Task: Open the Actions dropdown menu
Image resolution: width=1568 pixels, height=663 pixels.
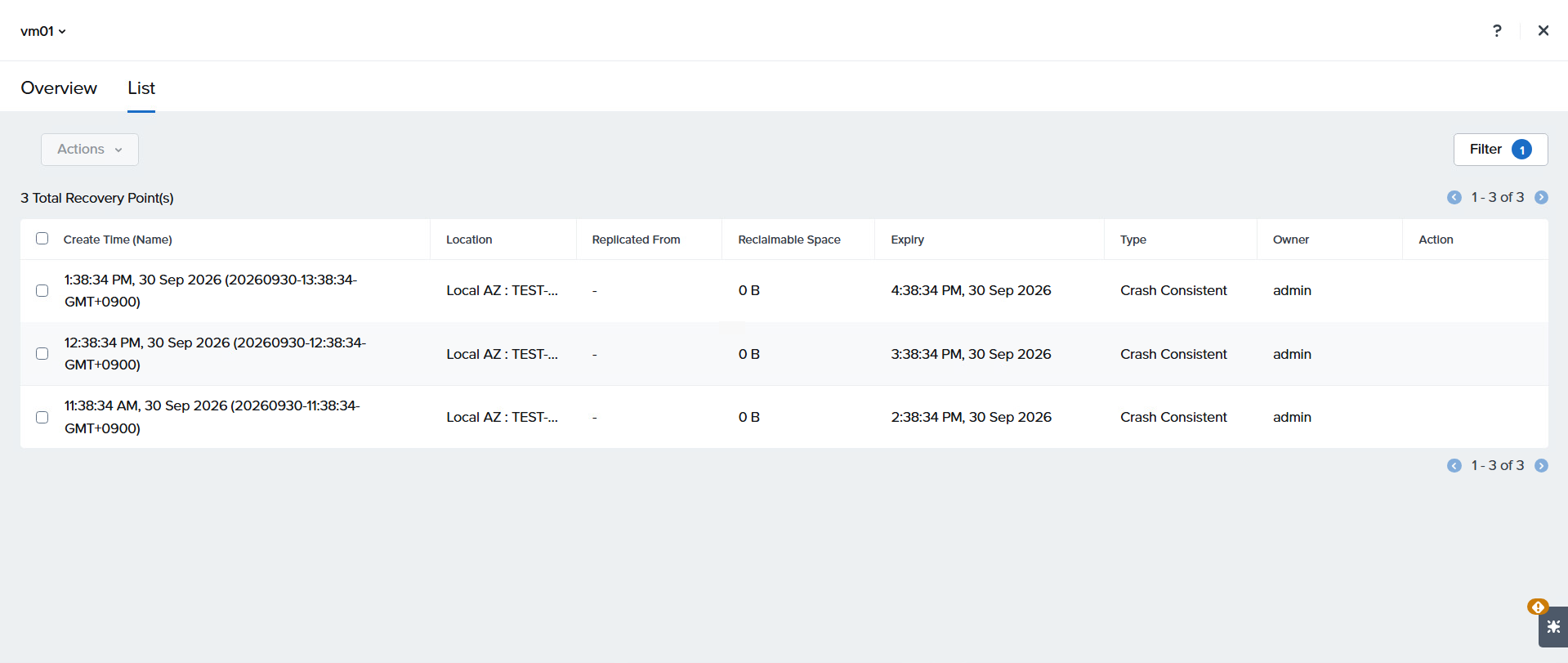Action: pos(90,150)
